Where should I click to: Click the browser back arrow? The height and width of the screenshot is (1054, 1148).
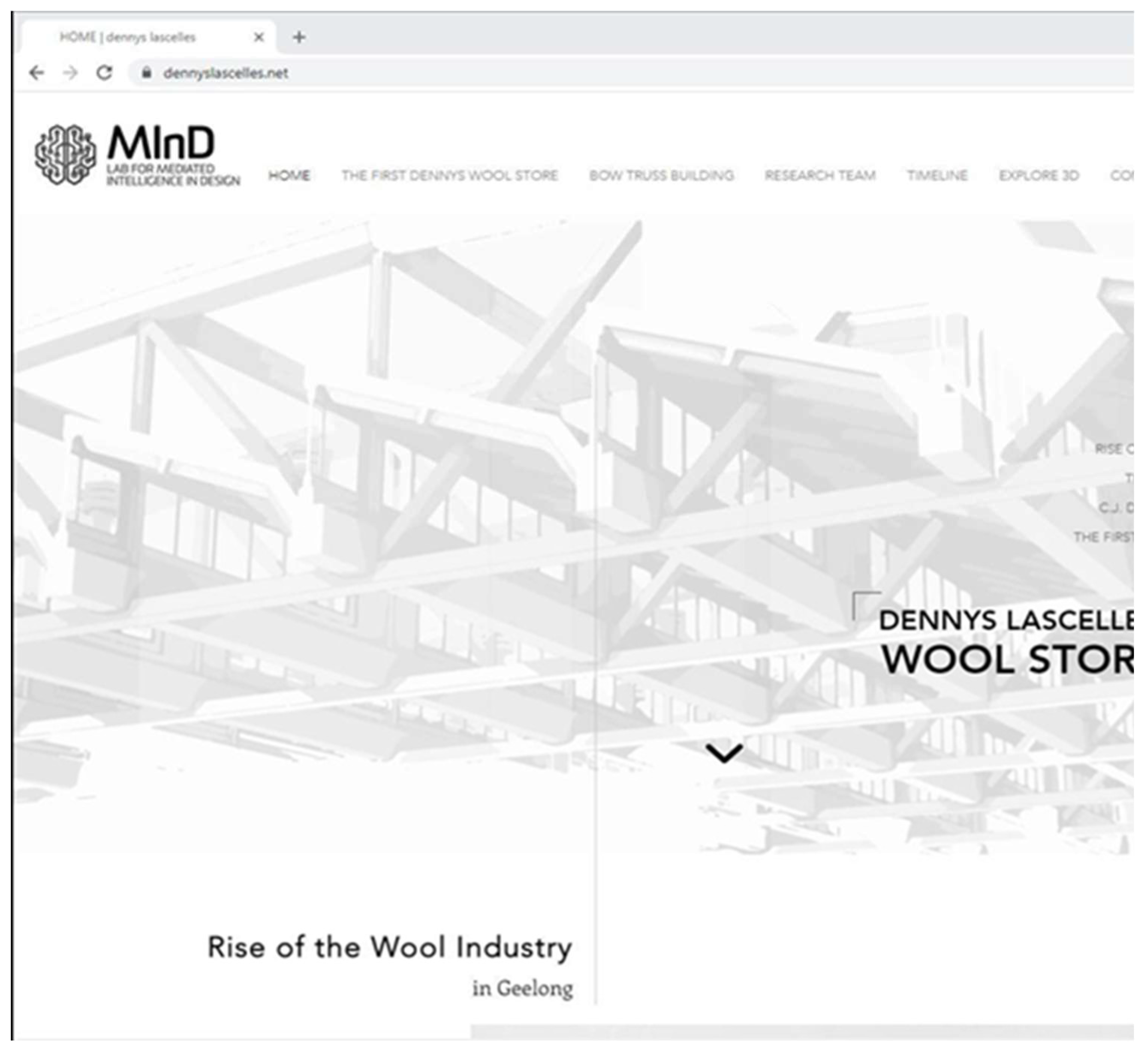pos(36,72)
